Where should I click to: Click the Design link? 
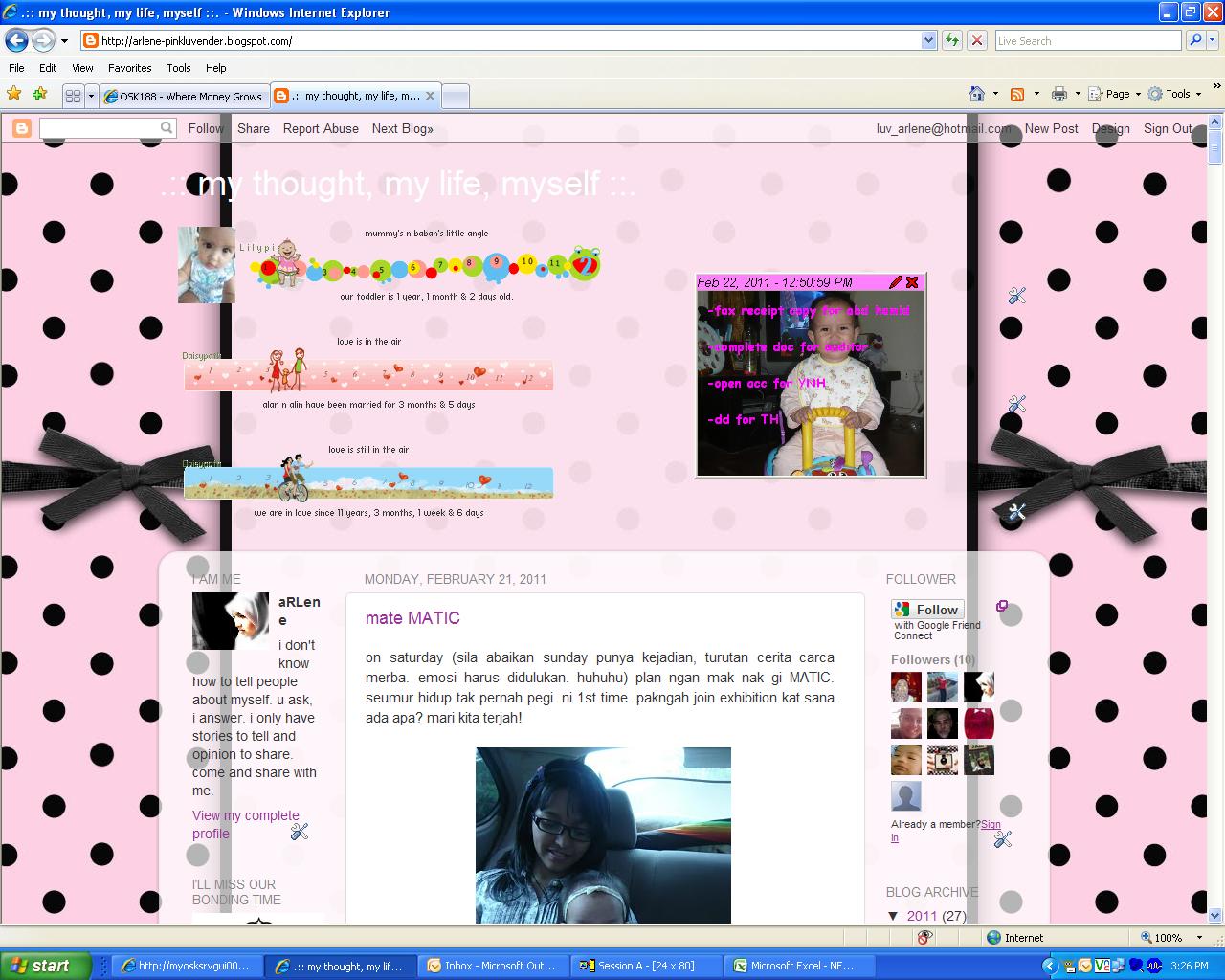coord(1110,128)
